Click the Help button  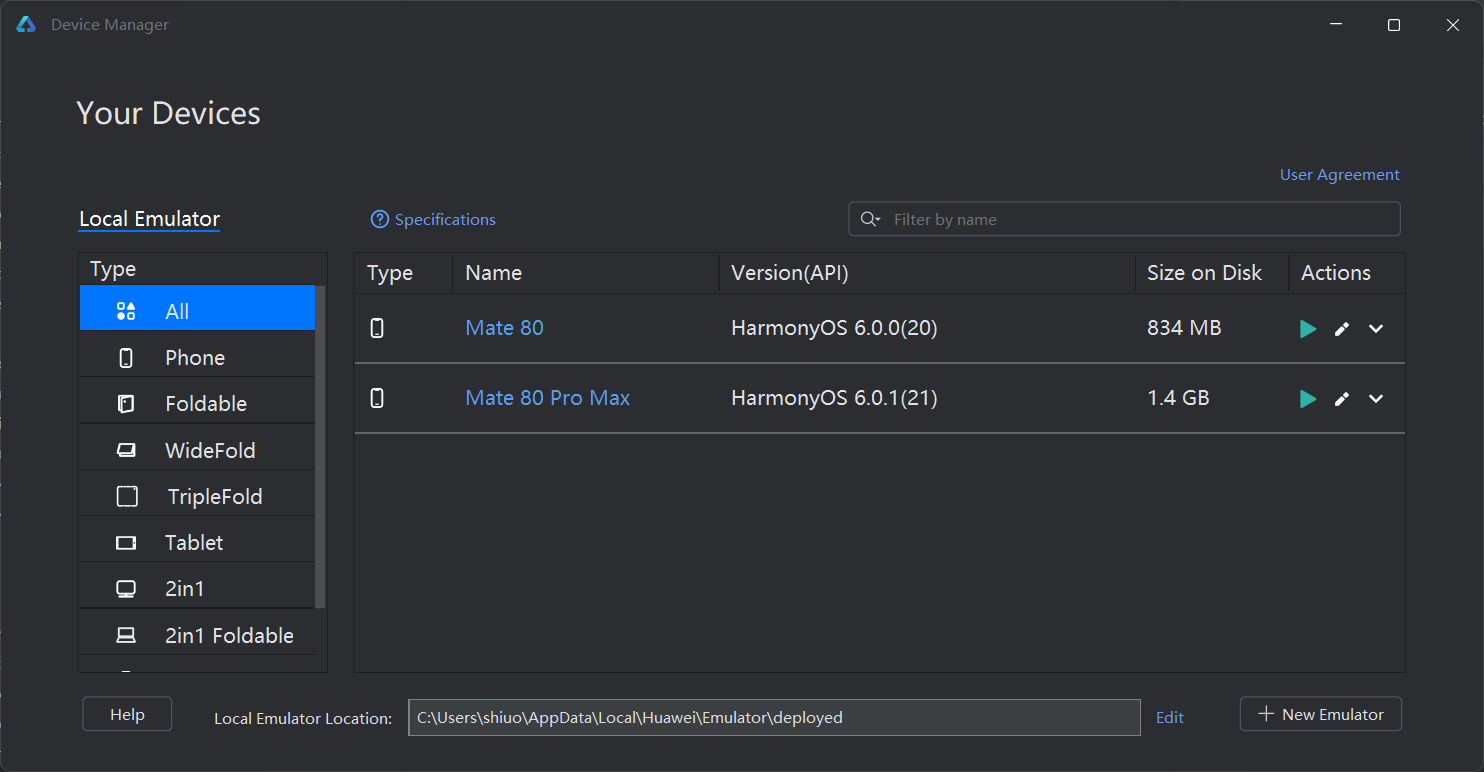pos(127,714)
